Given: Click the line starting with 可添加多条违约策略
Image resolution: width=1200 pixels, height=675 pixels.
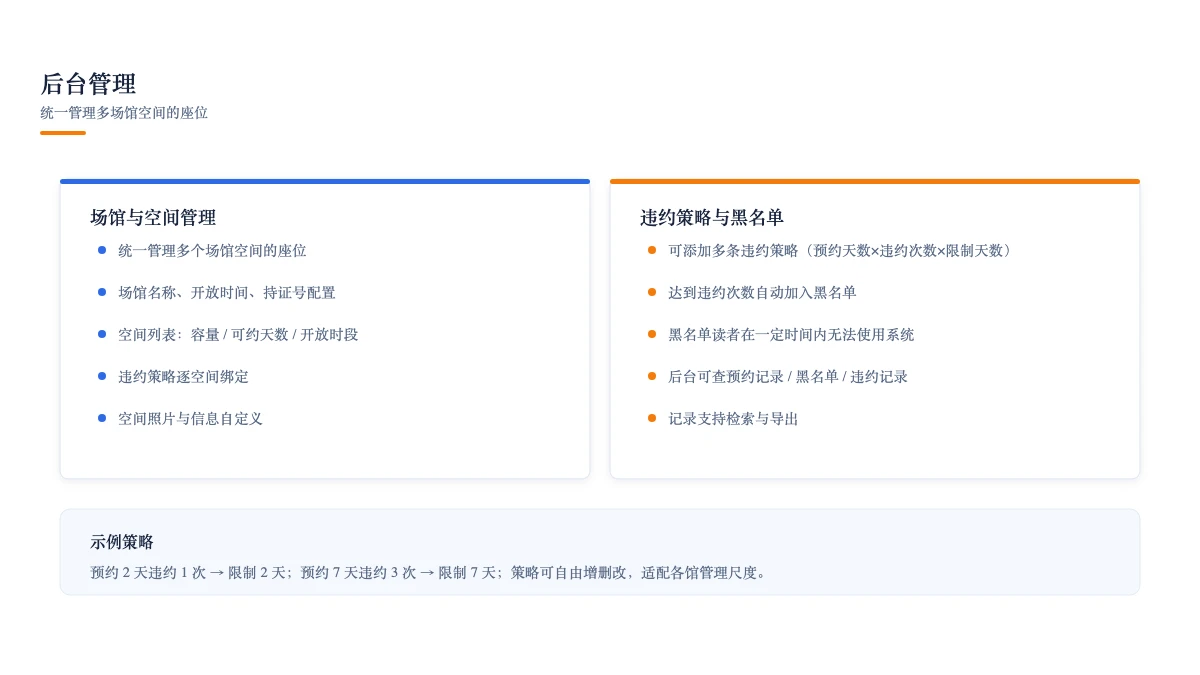Looking at the screenshot, I should point(843,251).
